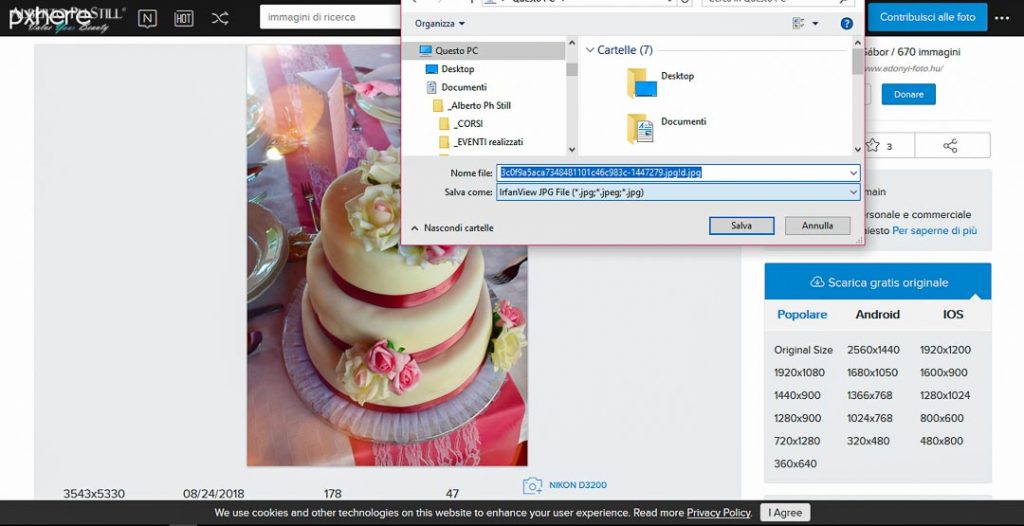The image size is (1024, 526).
Task: Select 1280x1024 download size
Action: click(x=945, y=396)
